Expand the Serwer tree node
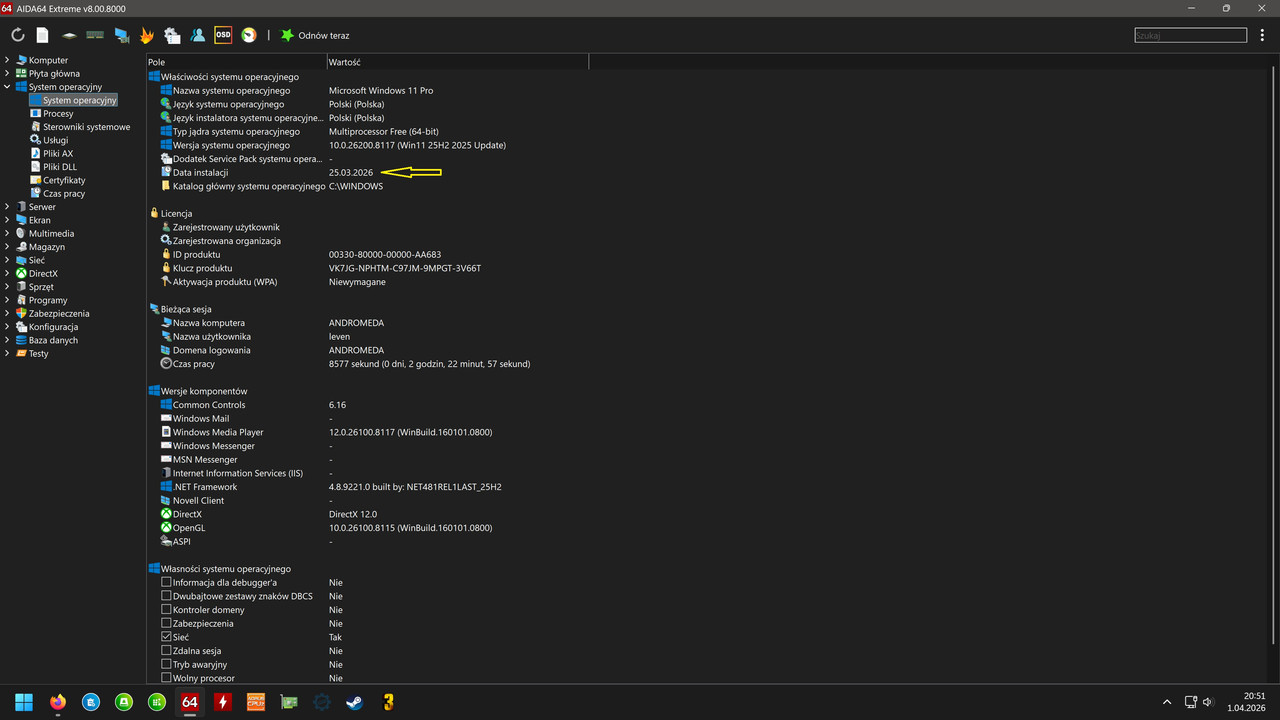The image size is (1280, 720). 7,207
